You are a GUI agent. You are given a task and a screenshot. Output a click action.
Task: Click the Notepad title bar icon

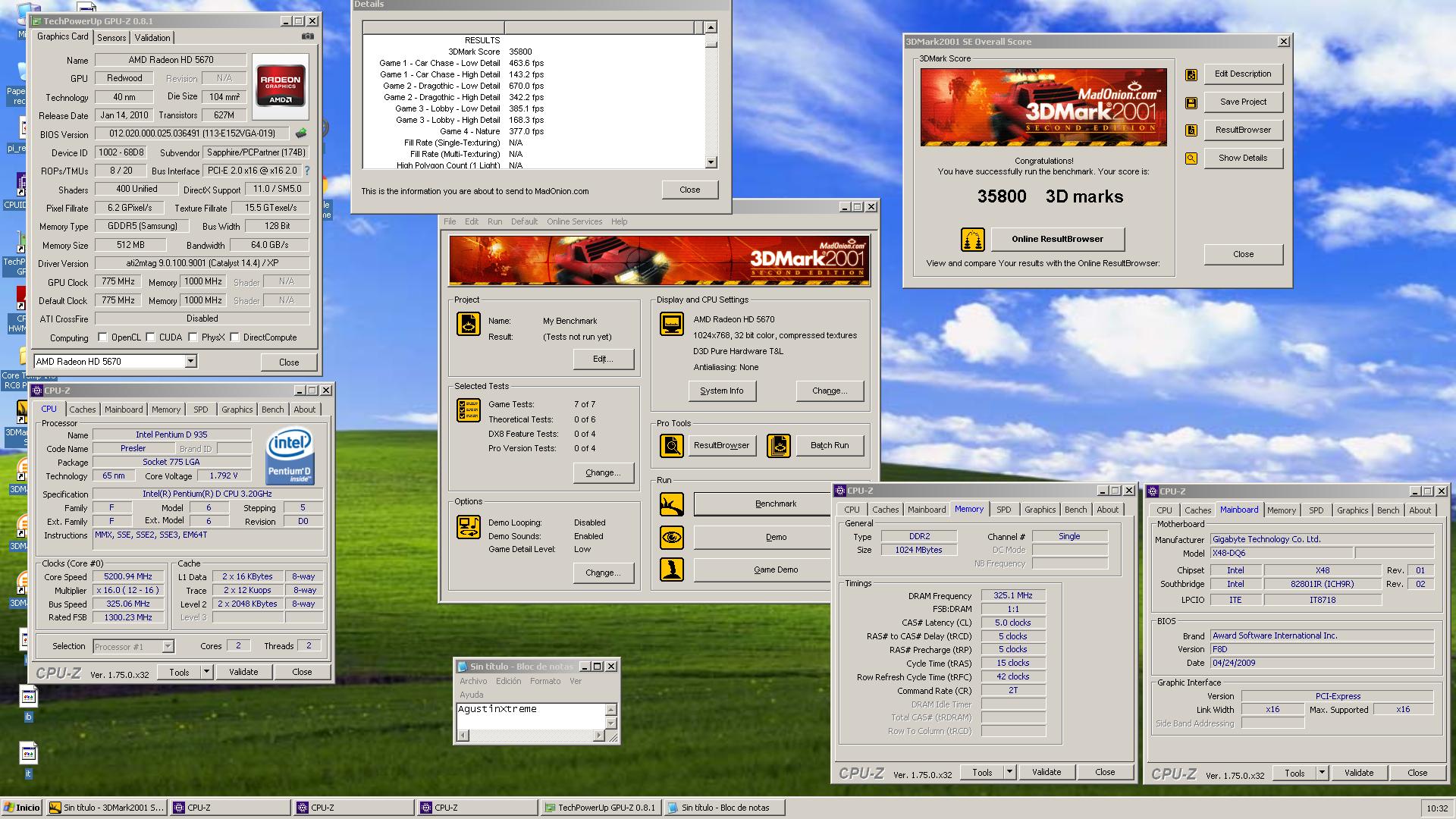click(x=462, y=667)
